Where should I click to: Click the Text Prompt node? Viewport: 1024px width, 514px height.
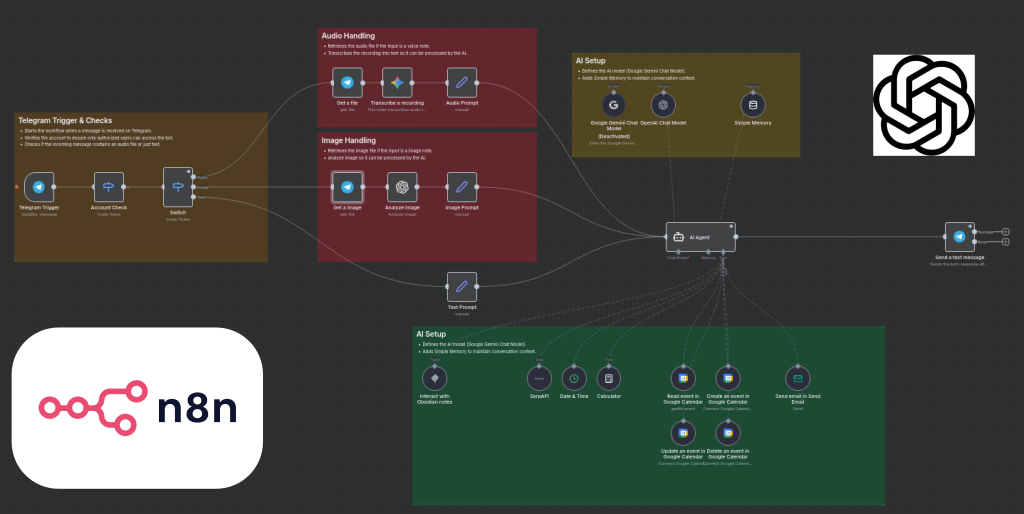[461, 287]
